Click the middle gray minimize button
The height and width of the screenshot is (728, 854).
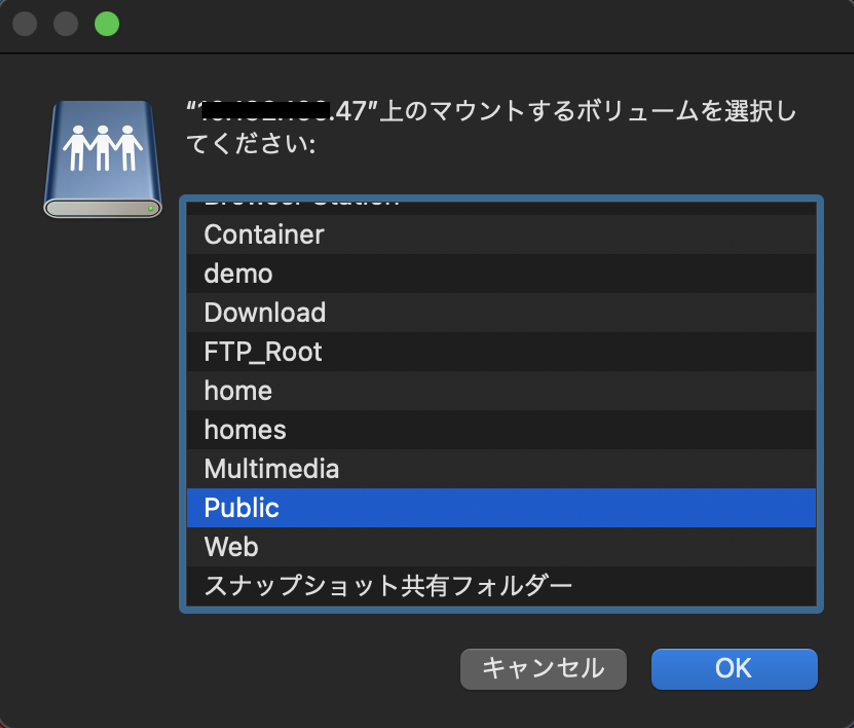click(x=66, y=24)
